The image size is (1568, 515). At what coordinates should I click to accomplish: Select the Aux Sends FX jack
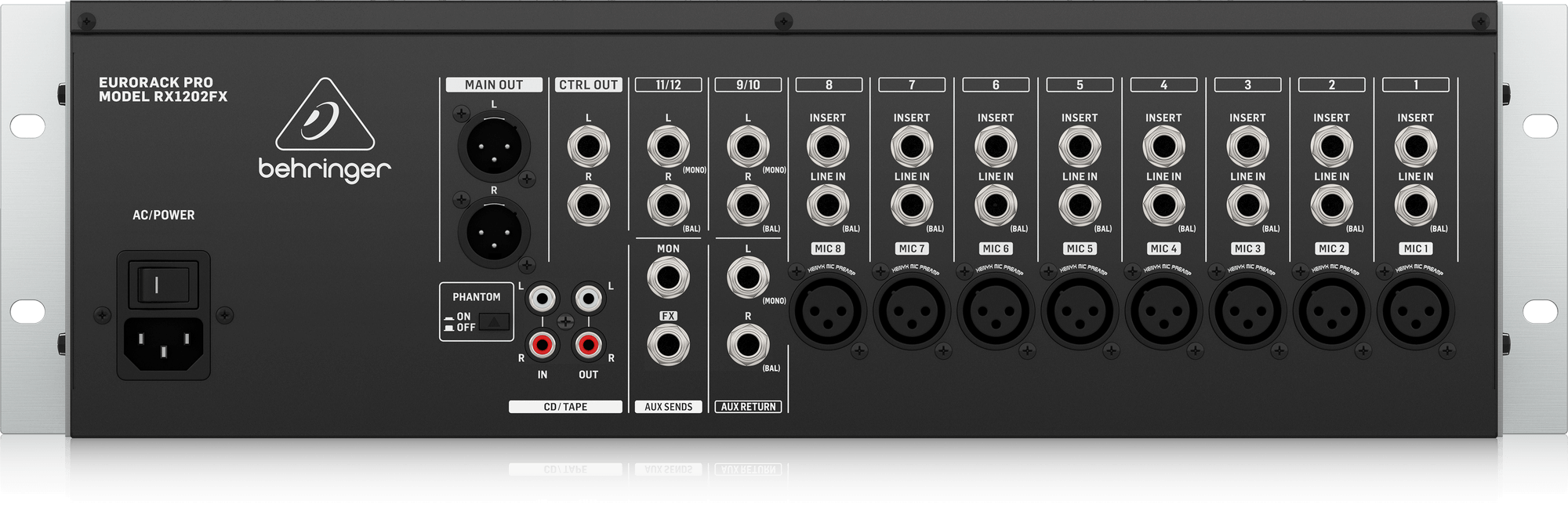point(668,345)
